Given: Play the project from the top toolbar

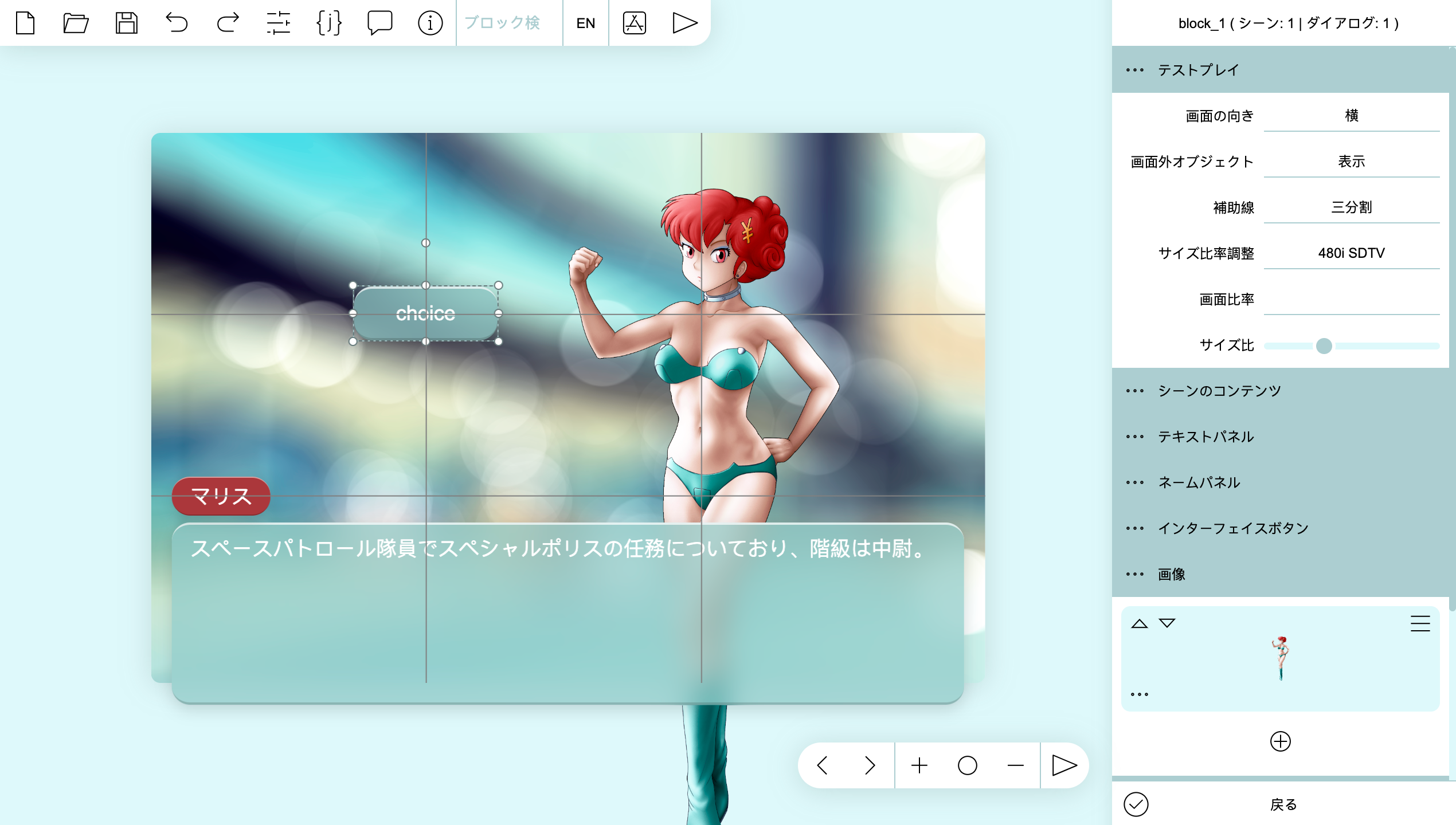Looking at the screenshot, I should tap(684, 23).
